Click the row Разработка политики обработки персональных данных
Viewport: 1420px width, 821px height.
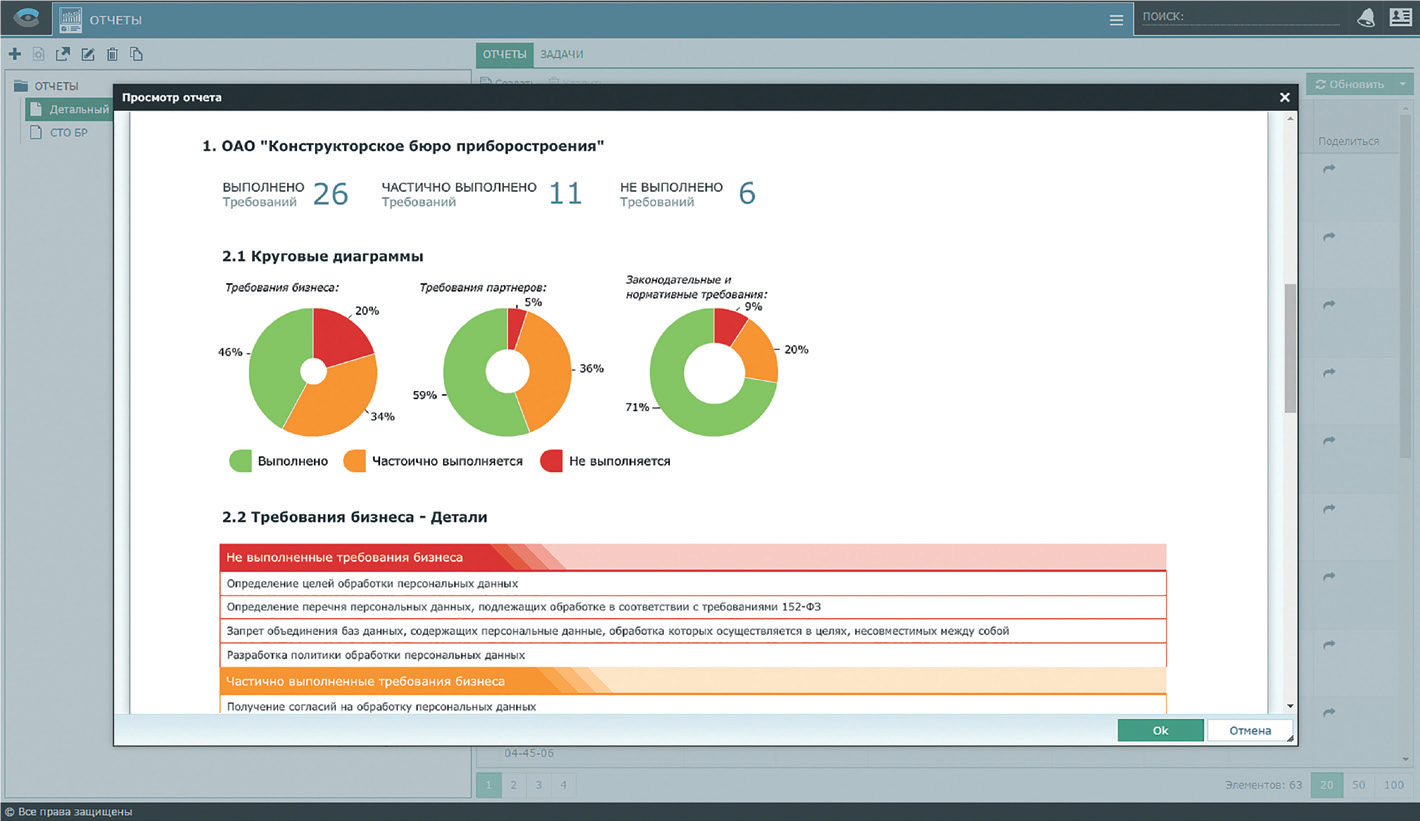(692, 655)
